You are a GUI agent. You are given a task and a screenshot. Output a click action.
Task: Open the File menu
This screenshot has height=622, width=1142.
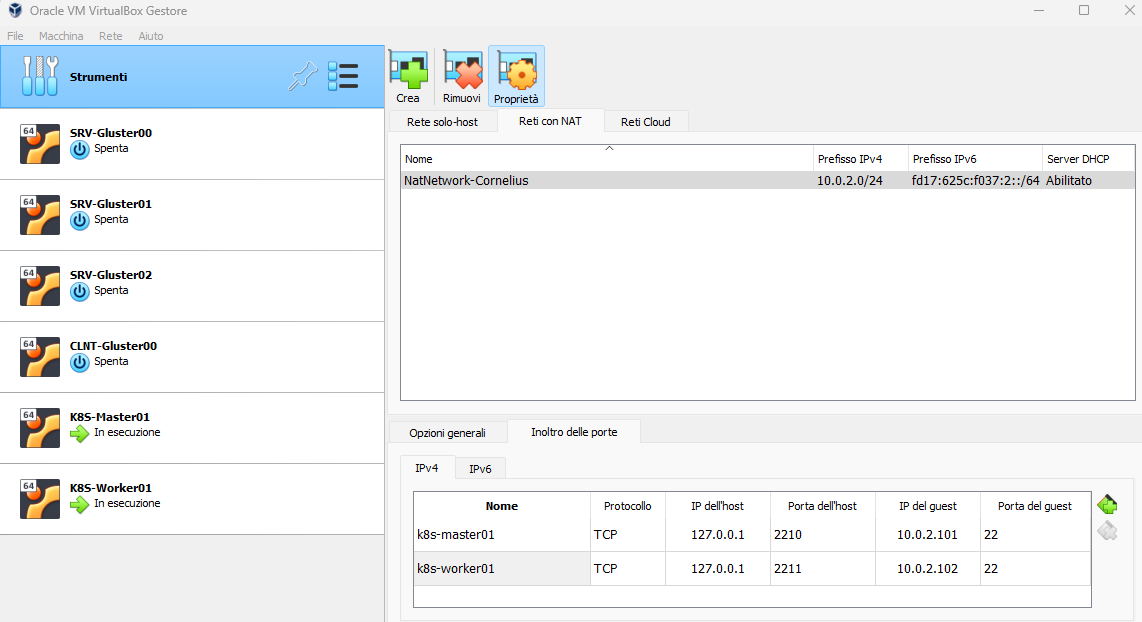pos(15,35)
